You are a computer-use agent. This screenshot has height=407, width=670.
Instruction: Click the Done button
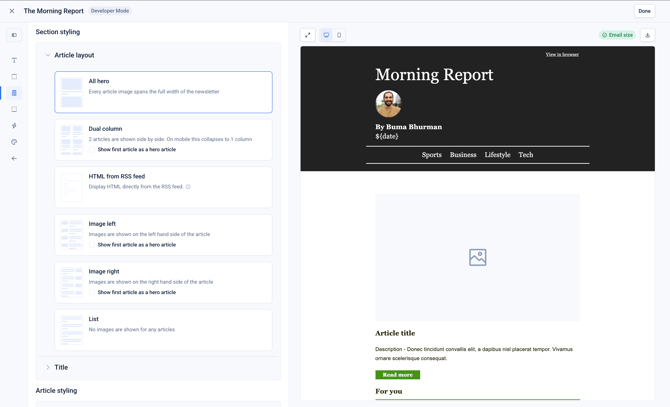tap(644, 11)
